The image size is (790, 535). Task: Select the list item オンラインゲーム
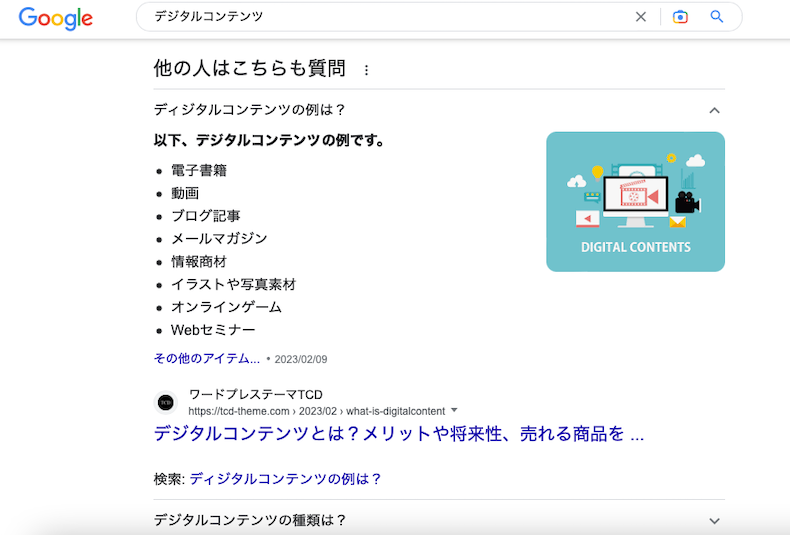[x=226, y=307]
